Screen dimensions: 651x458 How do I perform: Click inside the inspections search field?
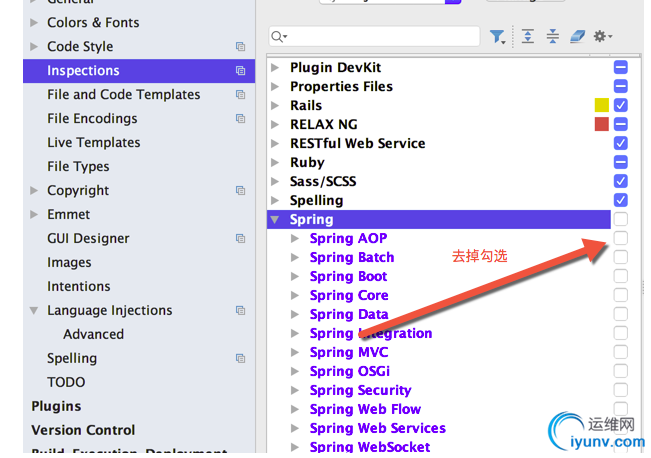(x=374, y=37)
